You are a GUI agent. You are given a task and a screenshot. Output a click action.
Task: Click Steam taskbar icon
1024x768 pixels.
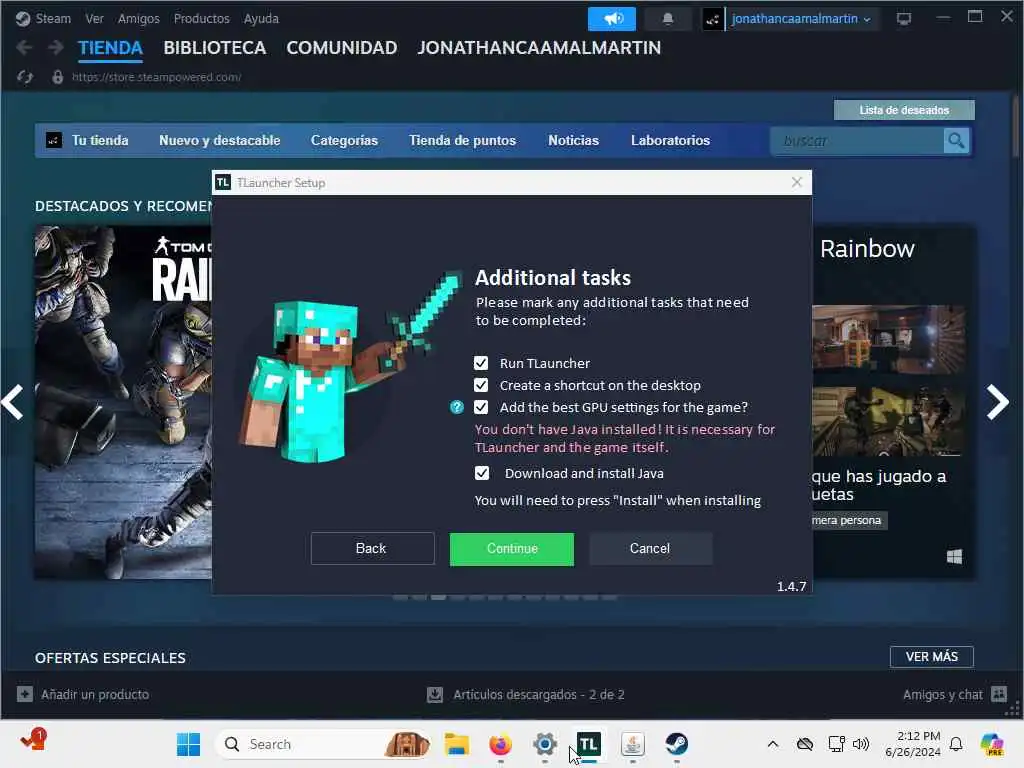point(677,744)
